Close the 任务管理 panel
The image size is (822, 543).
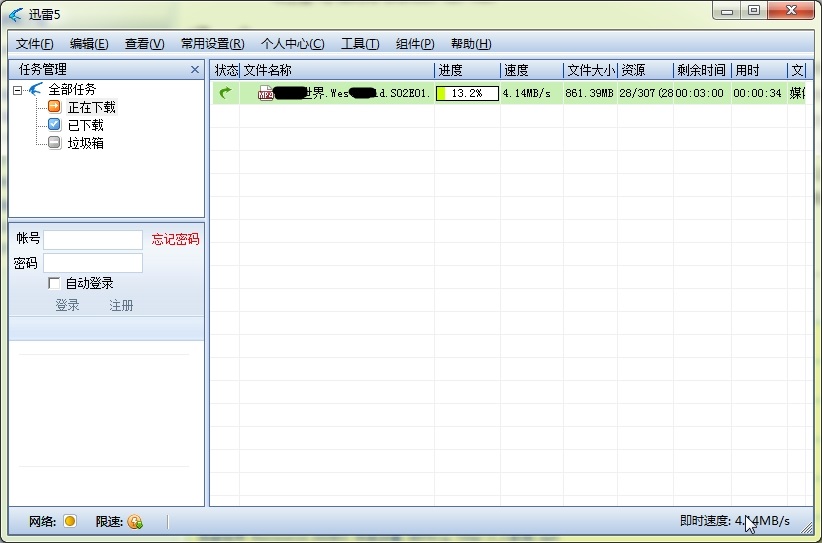(195, 70)
